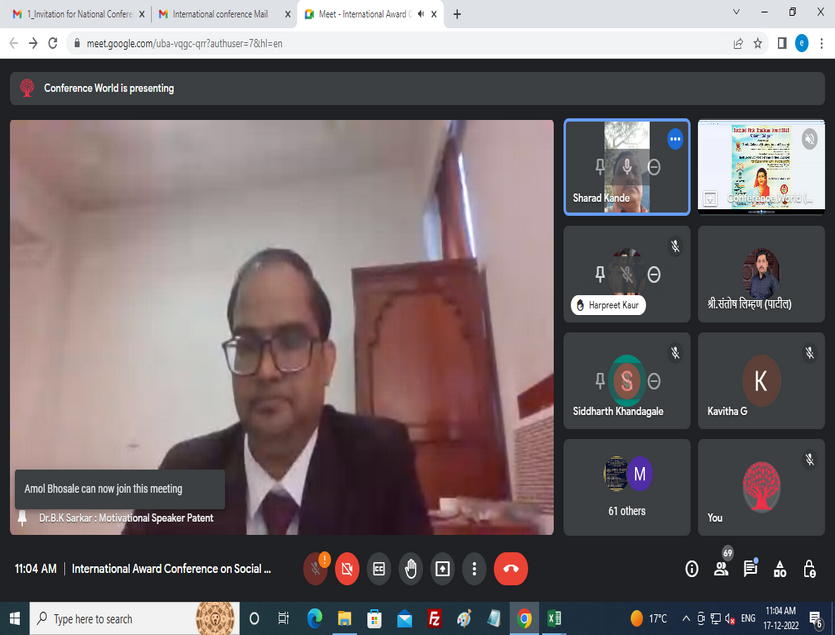Go back in the browser
This screenshot has width=835, height=635.
[x=14, y=44]
